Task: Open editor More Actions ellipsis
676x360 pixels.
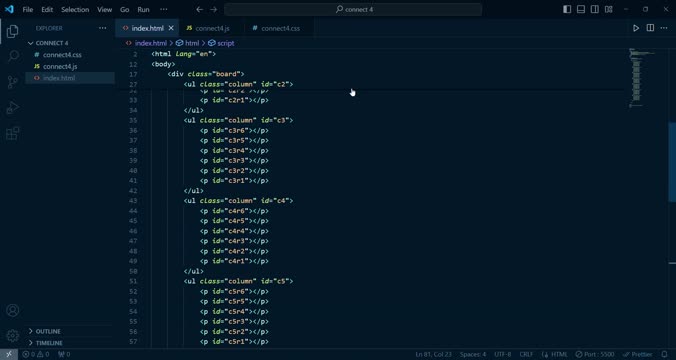Action: 664,28
